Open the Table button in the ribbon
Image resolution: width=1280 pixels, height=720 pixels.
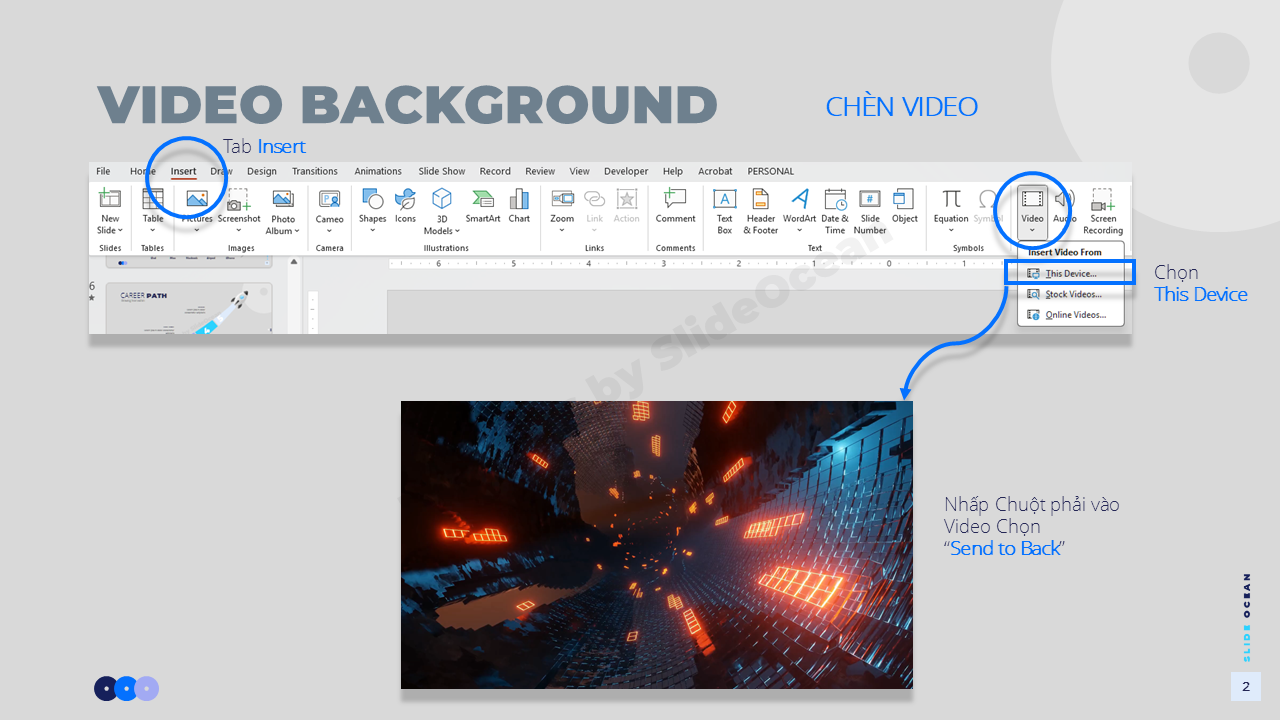pos(153,210)
